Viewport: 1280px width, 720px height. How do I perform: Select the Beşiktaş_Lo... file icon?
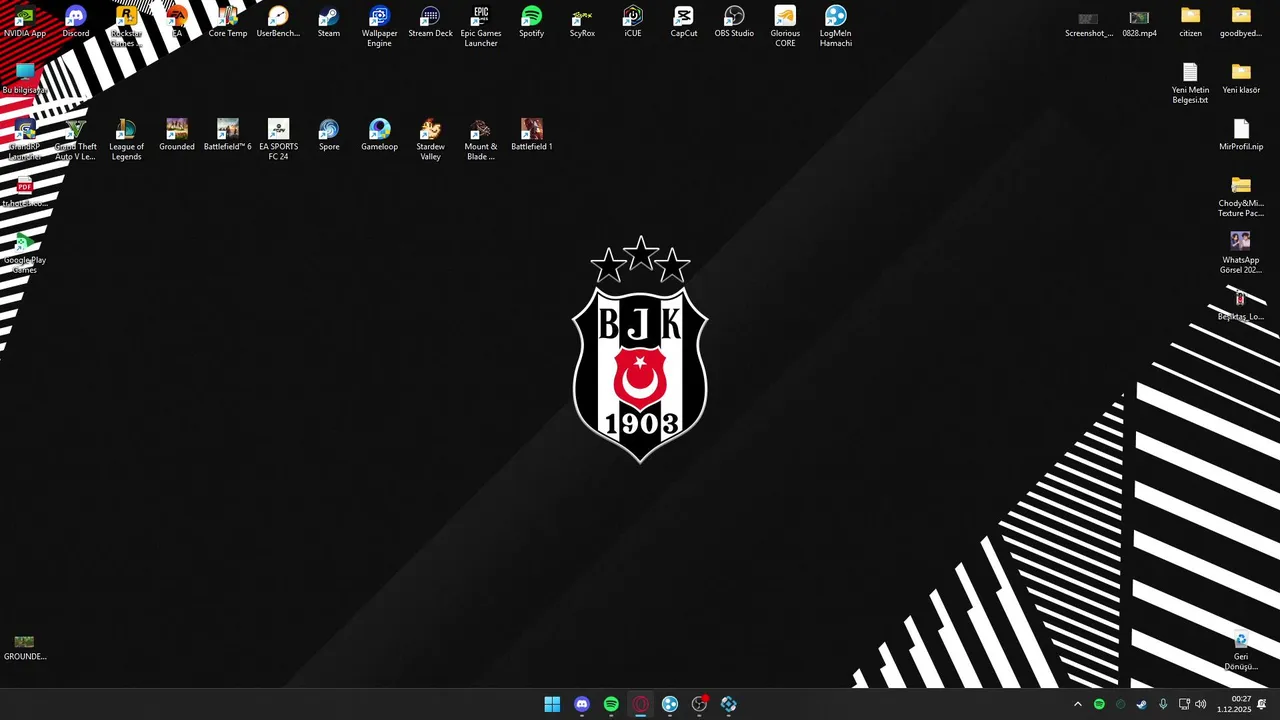[x=1241, y=305]
